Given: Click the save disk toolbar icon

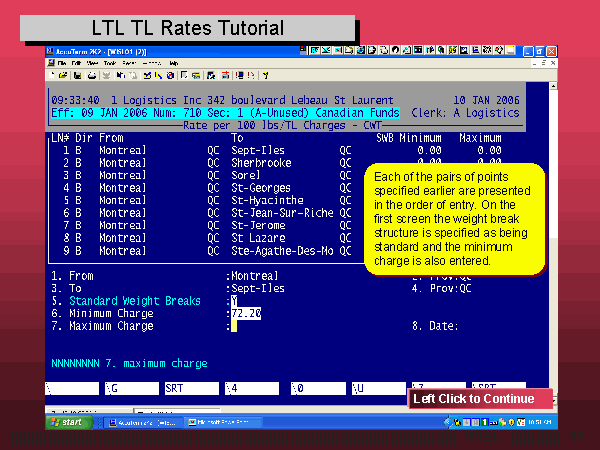Looking at the screenshot, I should coord(77,75).
